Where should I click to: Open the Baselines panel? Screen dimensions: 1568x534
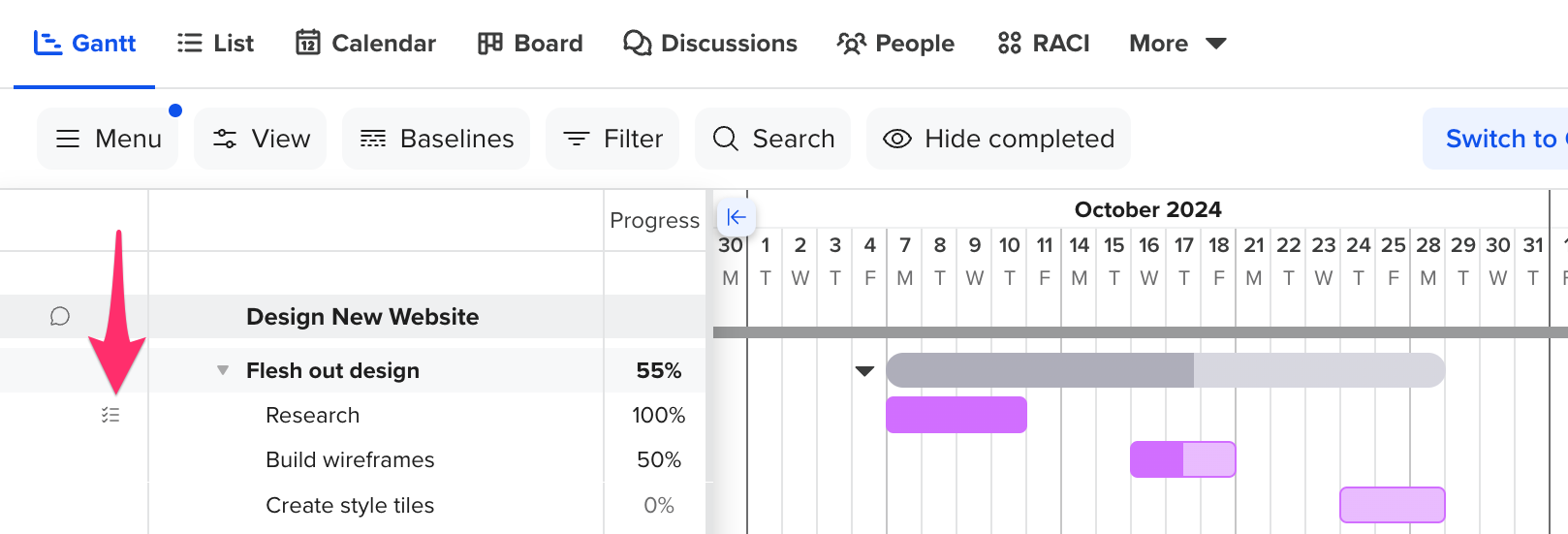tap(436, 139)
